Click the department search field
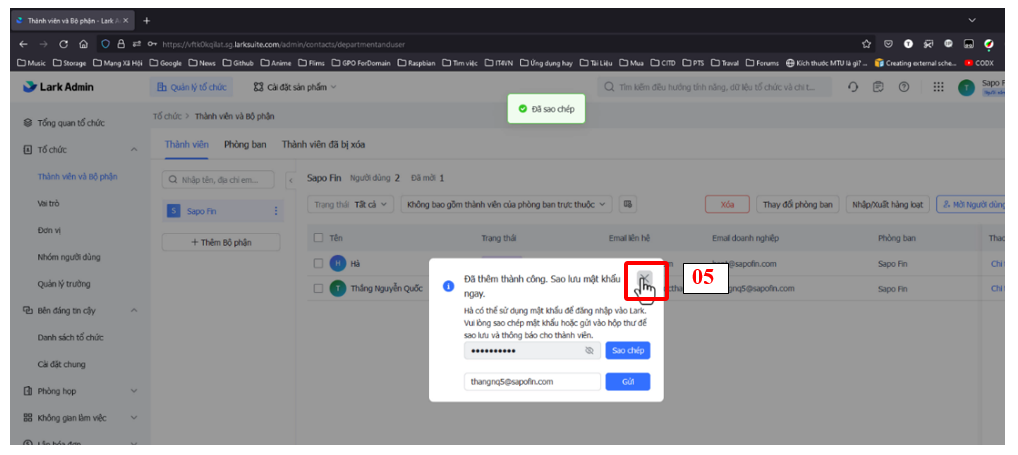 (x=218, y=179)
